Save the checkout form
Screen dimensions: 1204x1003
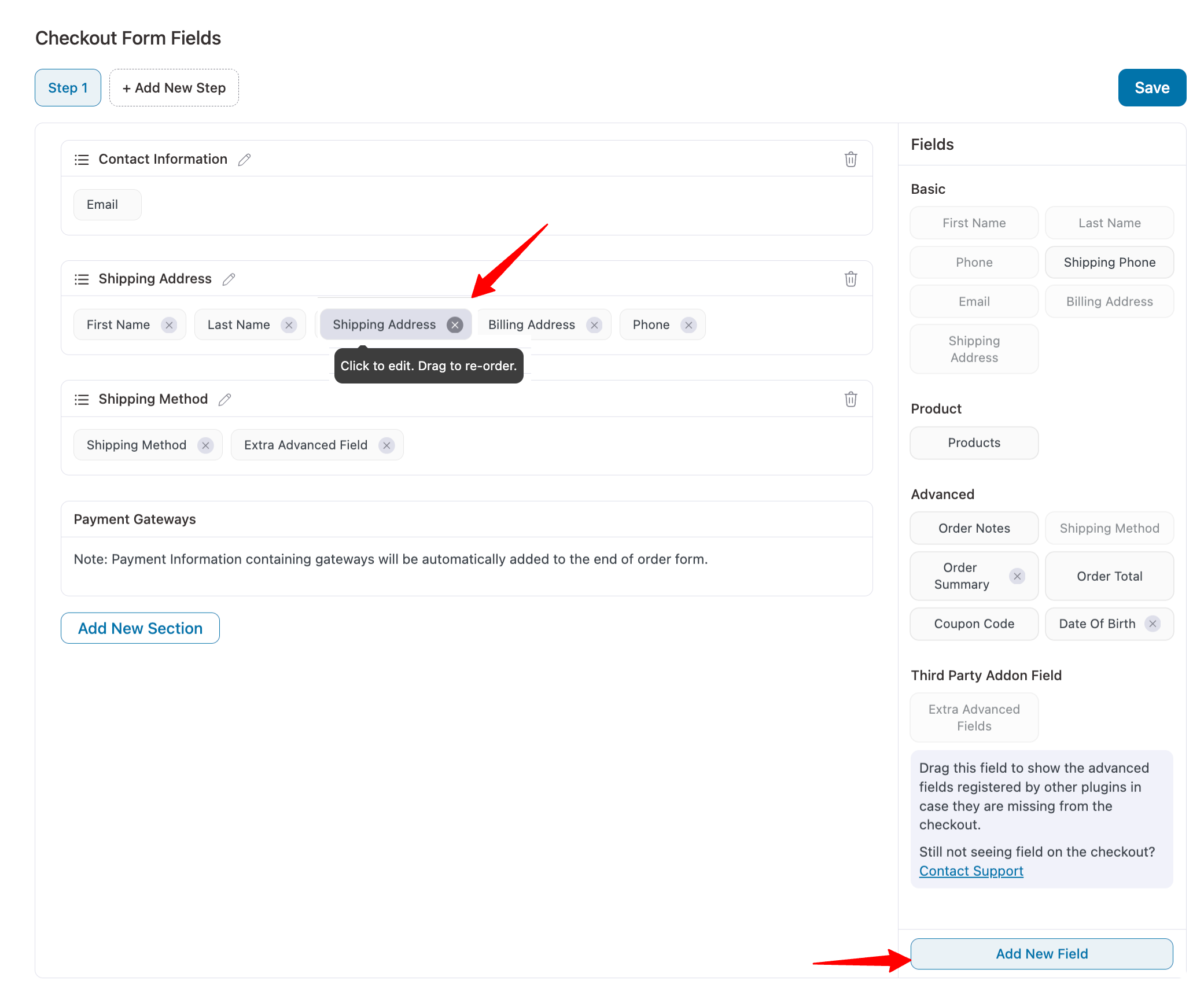coord(1151,88)
